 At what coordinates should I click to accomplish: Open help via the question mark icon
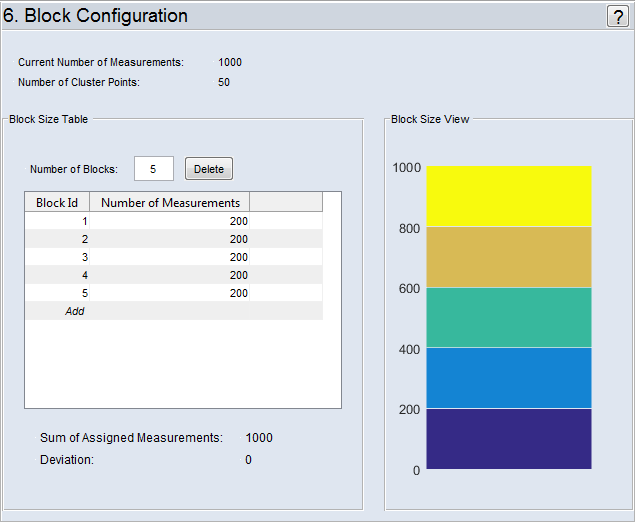[x=617, y=16]
